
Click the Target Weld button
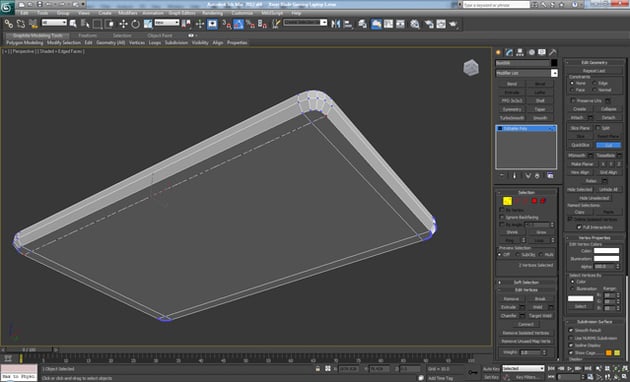(x=540, y=316)
